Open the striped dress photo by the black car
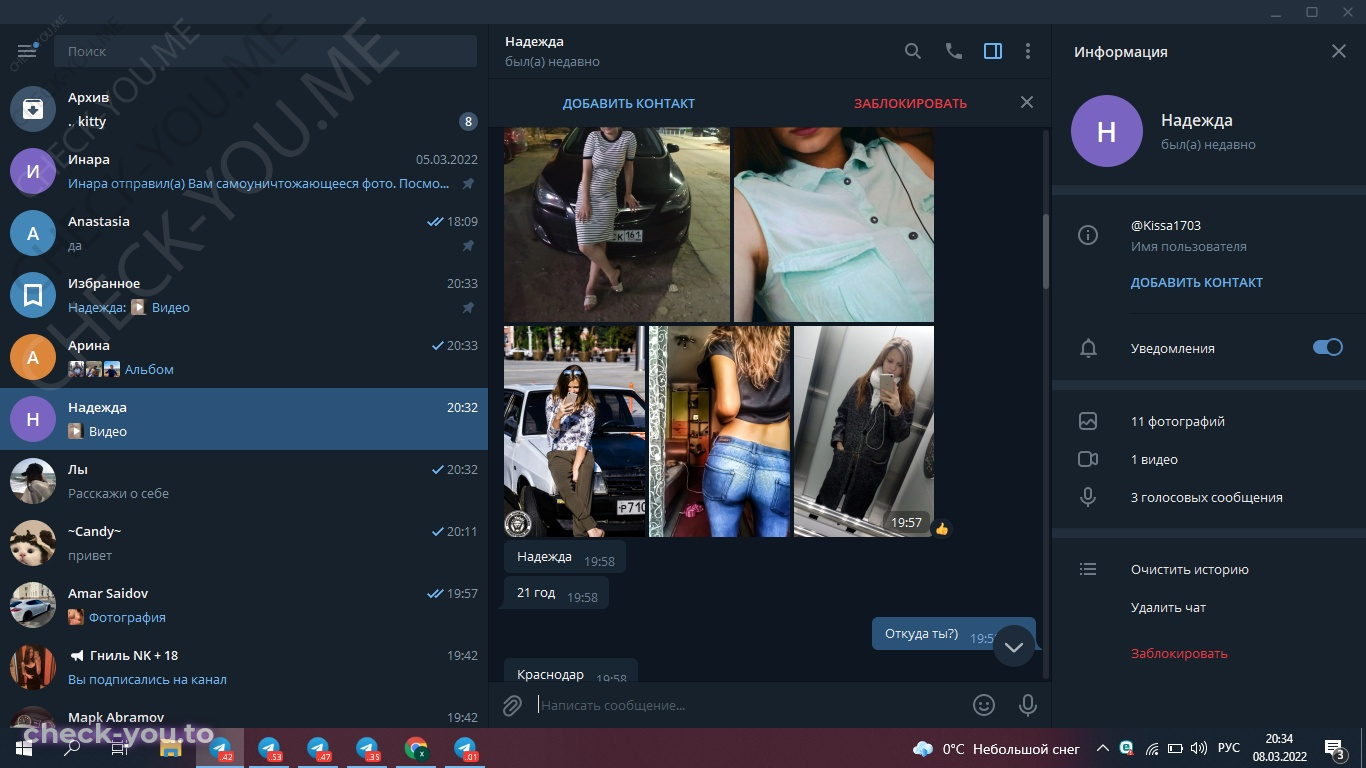Viewport: 1366px width, 768px height. (616, 225)
